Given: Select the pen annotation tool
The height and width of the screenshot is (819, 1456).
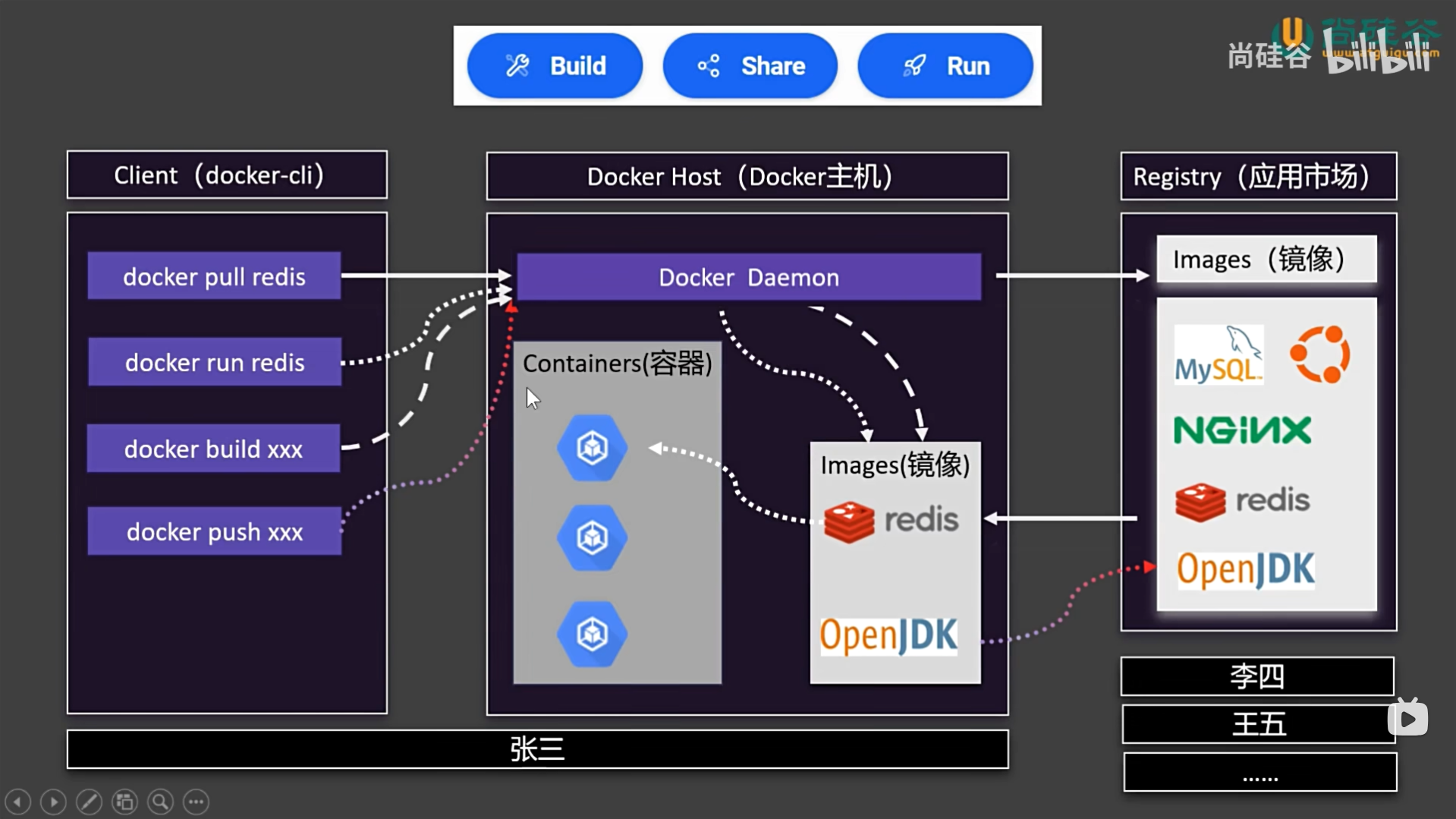Looking at the screenshot, I should (89, 801).
